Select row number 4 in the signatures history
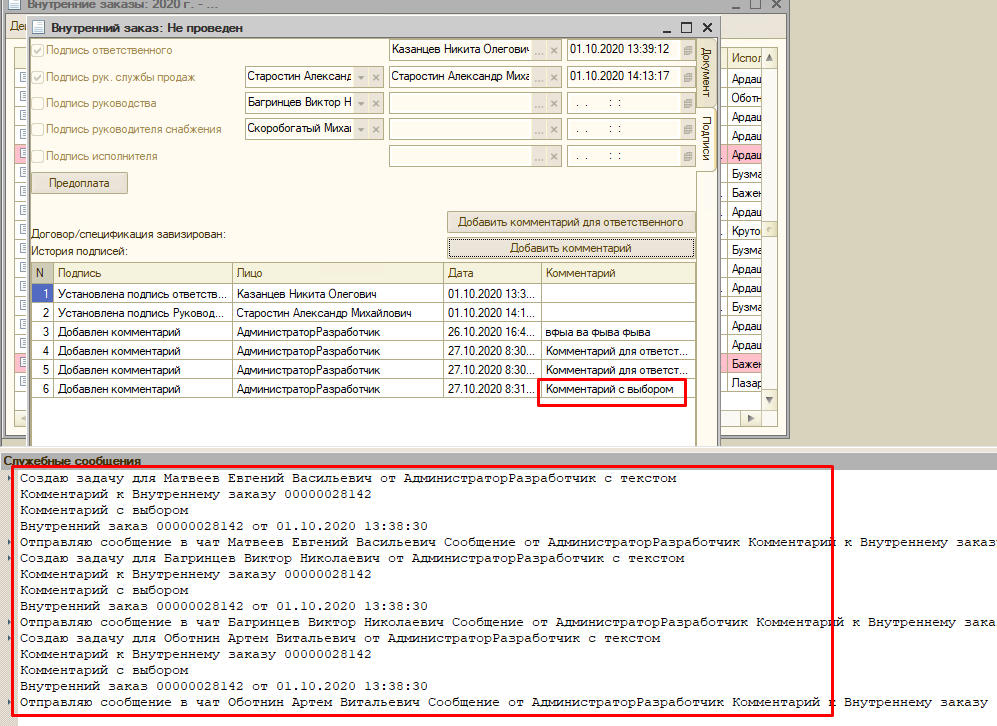997x726 pixels. coord(43,351)
